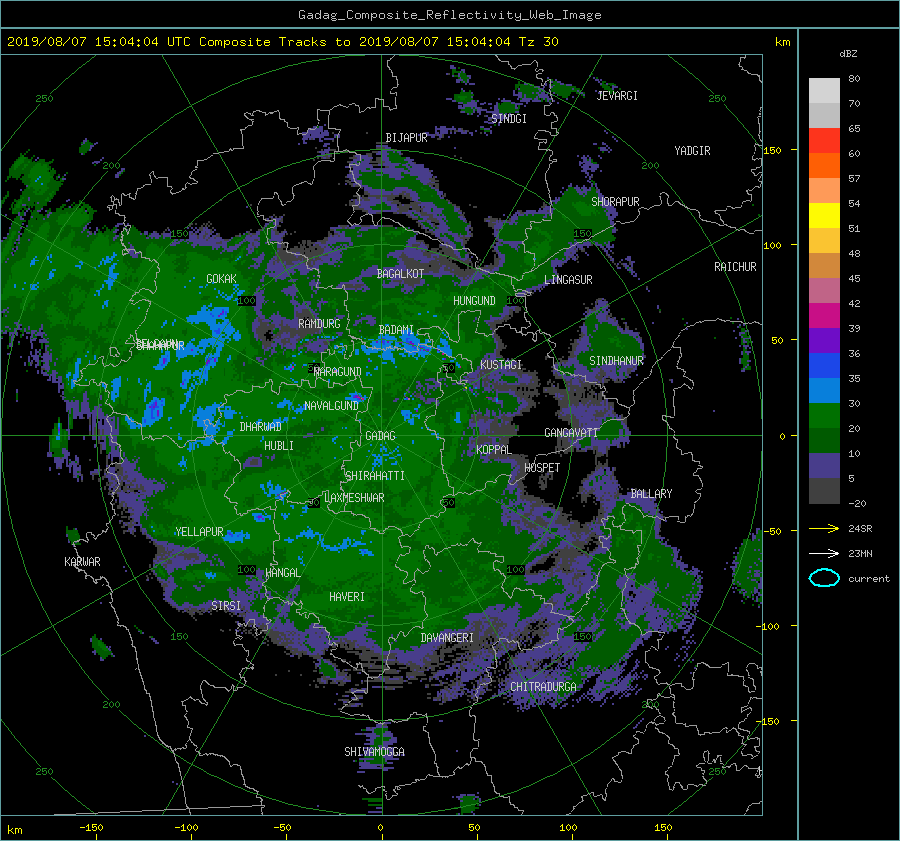This screenshot has width=900, height=841.
Task: Click the KARWAR city label
Action: tap(82, 562)
